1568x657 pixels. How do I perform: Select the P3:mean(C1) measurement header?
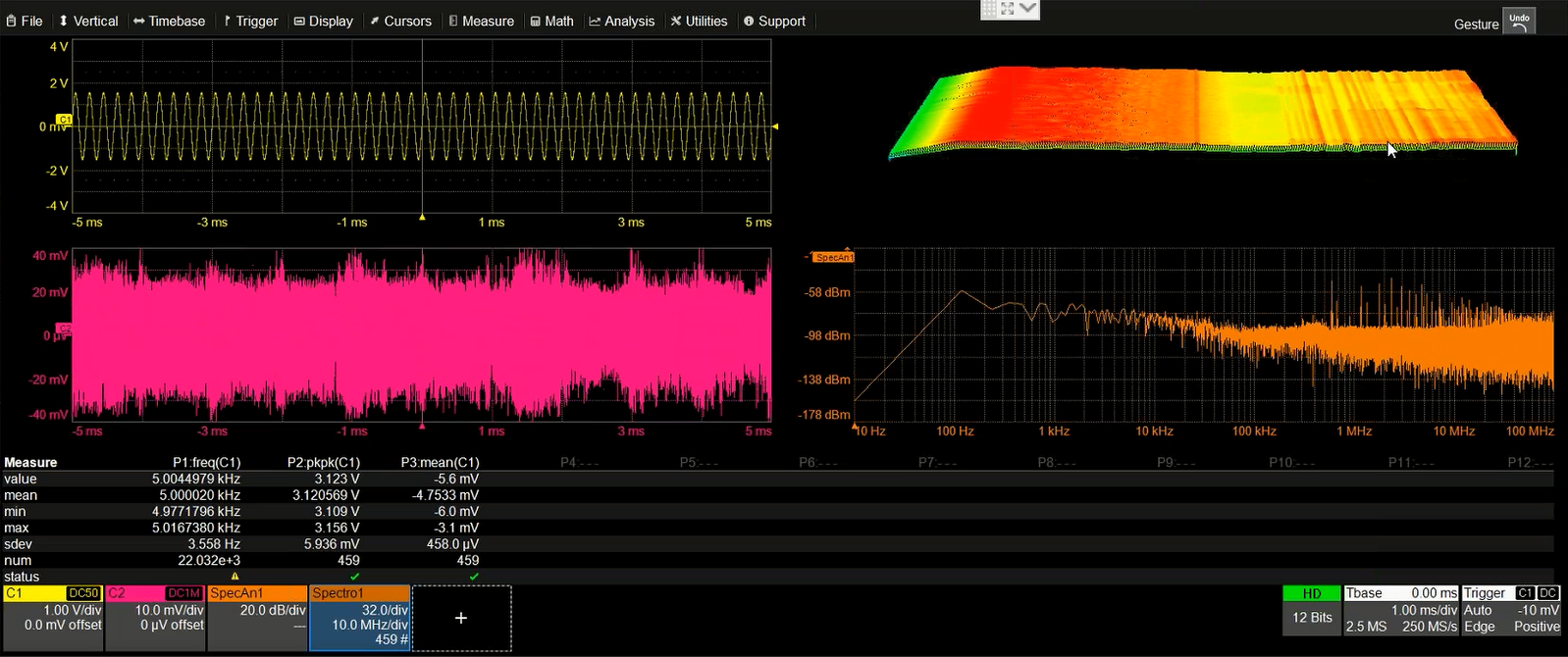tap(440, 462)
